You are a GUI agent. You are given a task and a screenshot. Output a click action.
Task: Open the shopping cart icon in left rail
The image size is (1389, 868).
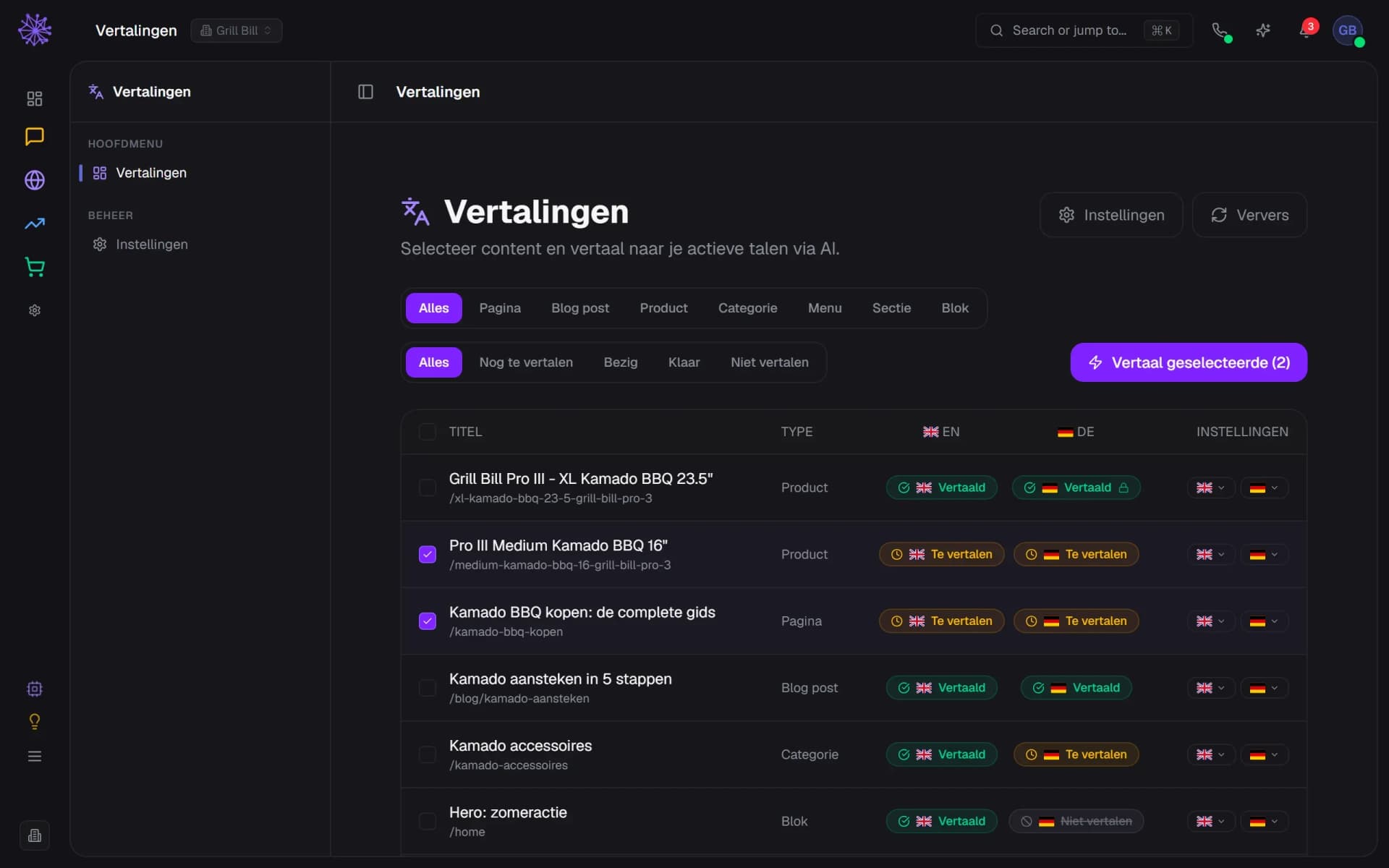click(x=35, y=267)
